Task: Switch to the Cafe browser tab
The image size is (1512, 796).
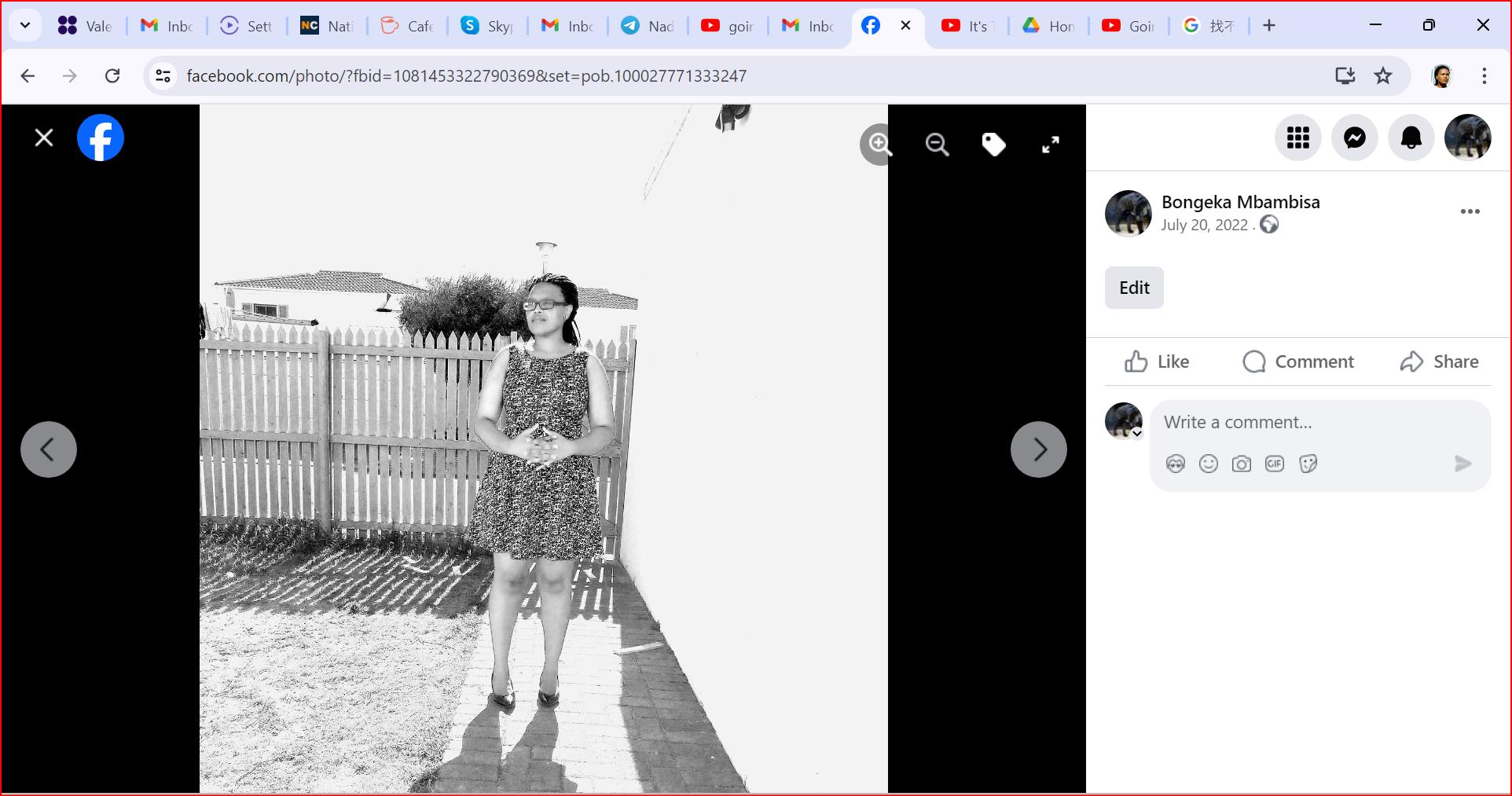Action: [407, 26]
